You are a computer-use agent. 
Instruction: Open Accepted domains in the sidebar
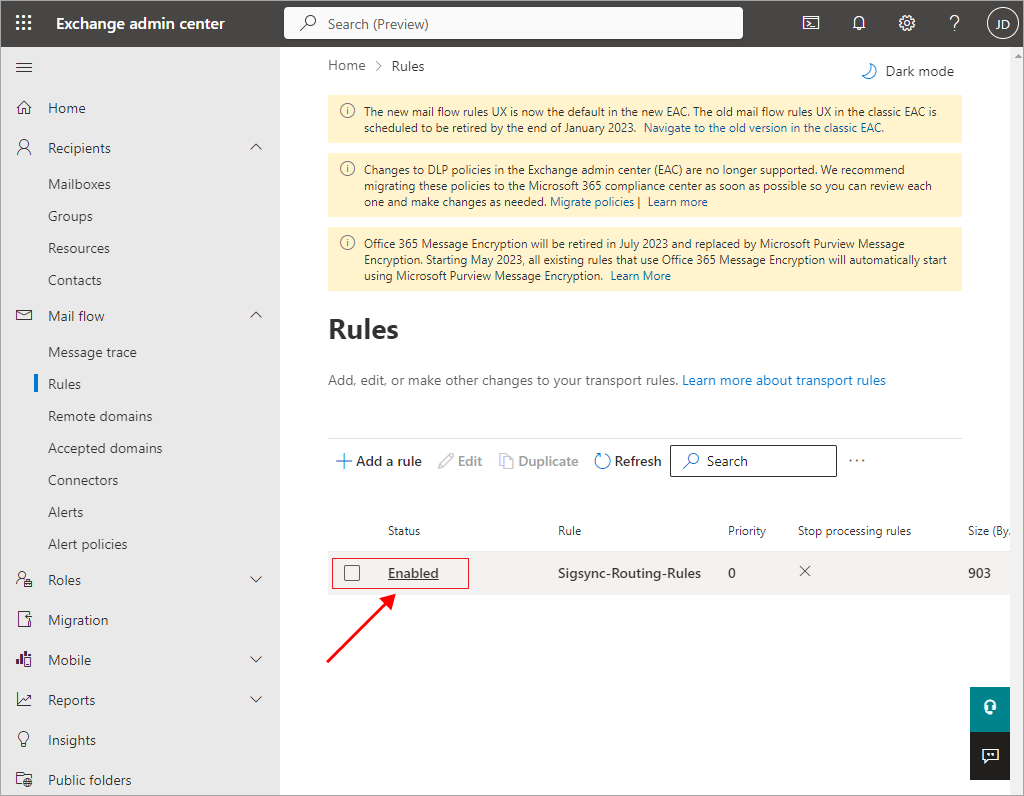point(104,448)
